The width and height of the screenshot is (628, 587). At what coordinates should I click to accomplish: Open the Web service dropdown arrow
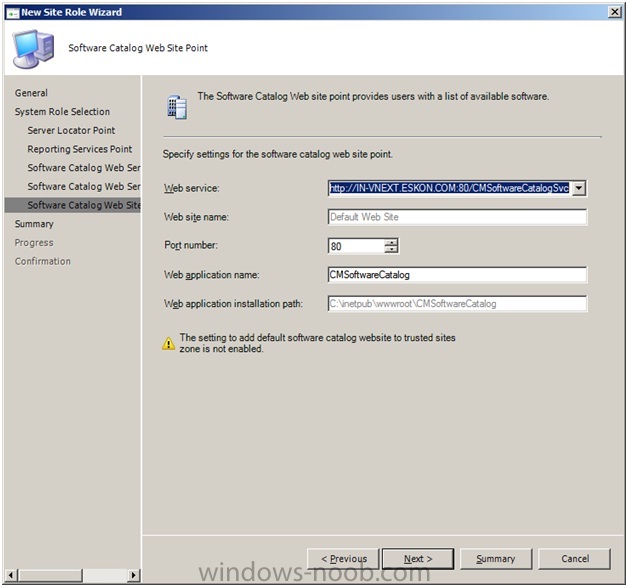tap(579, 188)
